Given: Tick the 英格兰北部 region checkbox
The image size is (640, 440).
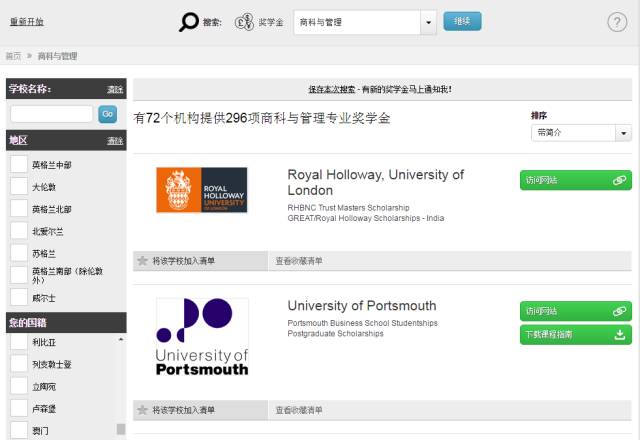Looking at the screenshot, I should click(19, 209).
